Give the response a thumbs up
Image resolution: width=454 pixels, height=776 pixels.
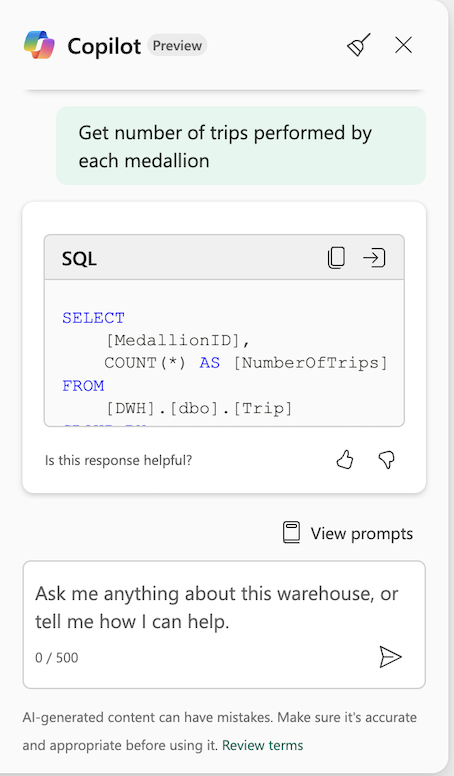[345, 460]
